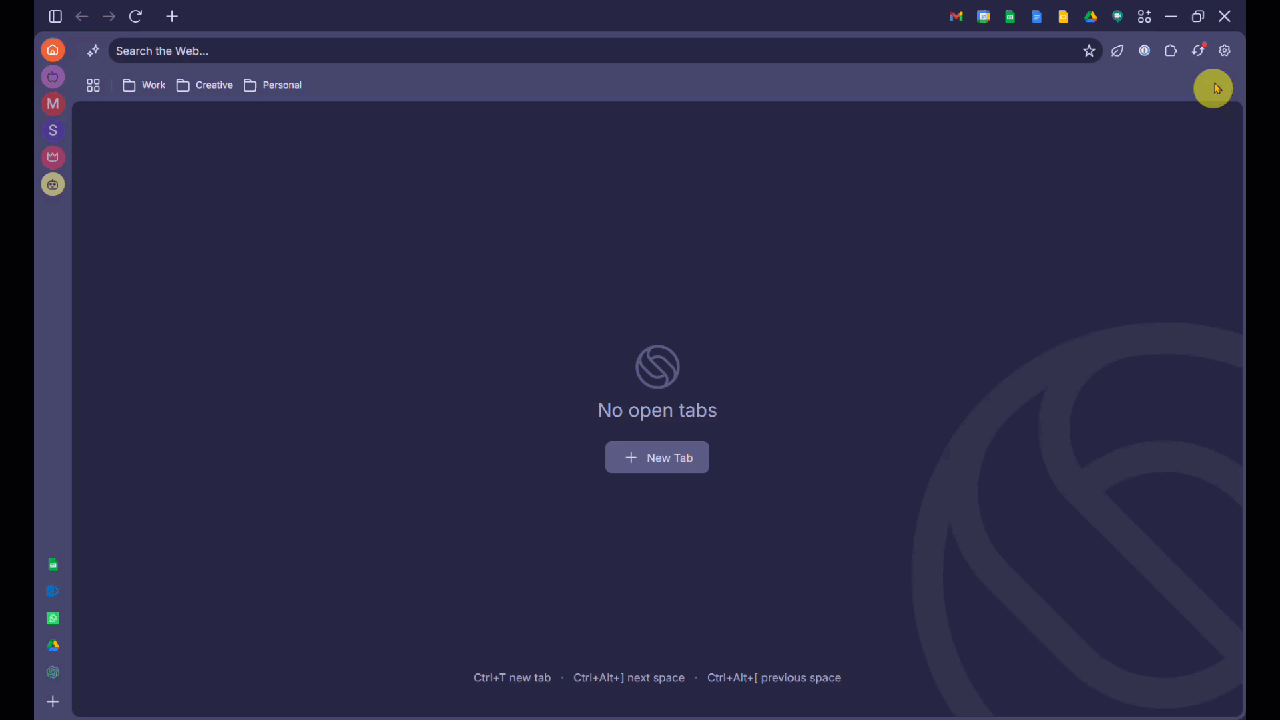Switch to the purple apple space
Viewport: 1280px width, 720px height.
(53, 77)
